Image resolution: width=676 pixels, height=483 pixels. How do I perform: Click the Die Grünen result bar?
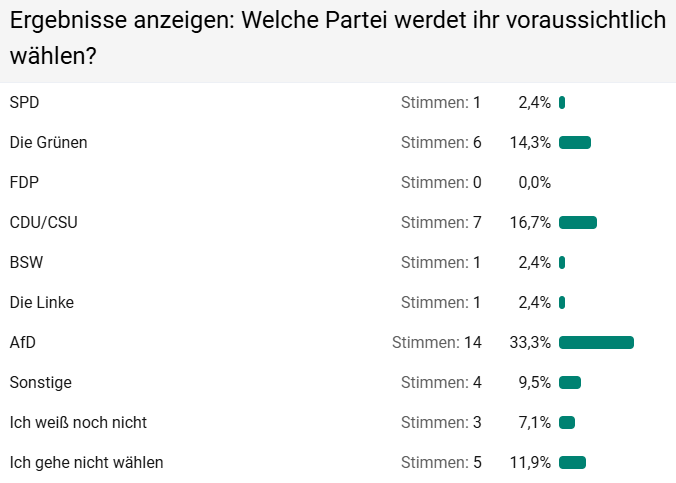[575, 142]
